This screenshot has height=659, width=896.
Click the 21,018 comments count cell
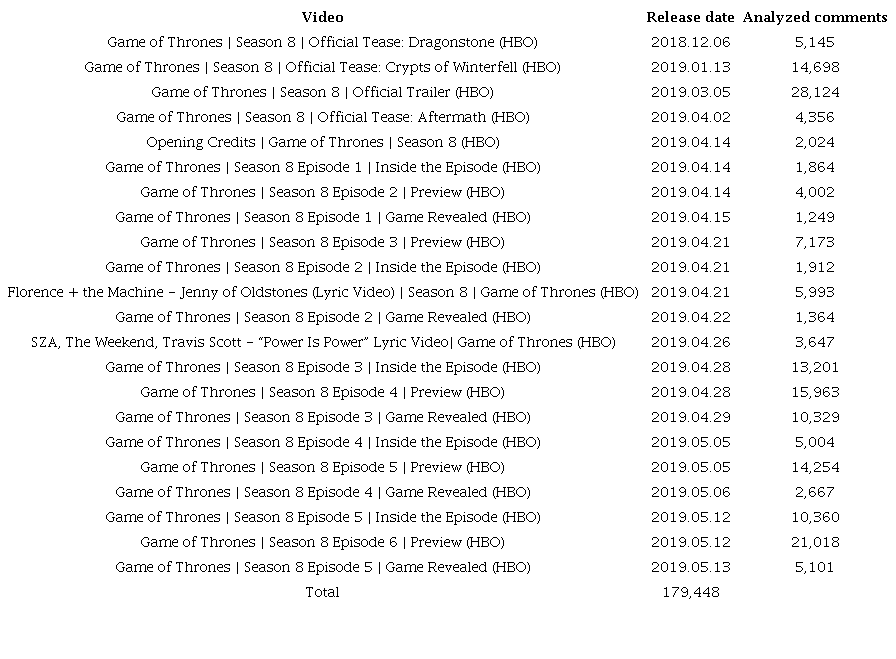(811, 542)
